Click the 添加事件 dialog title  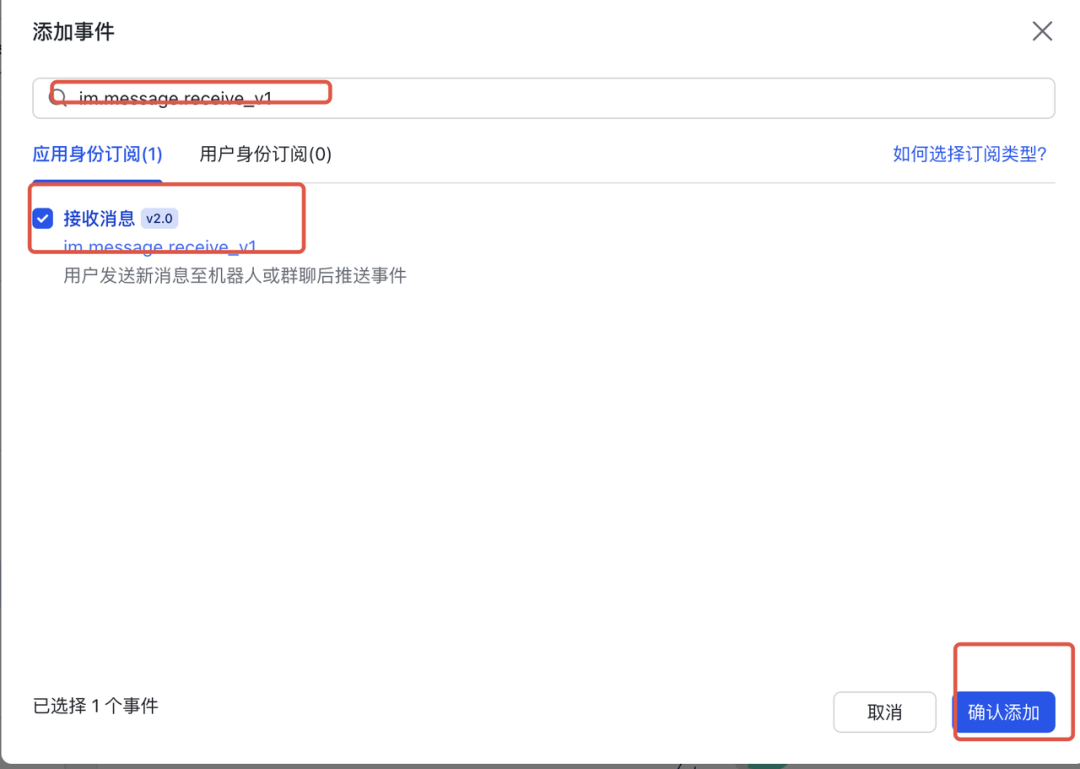pos(73,32)
